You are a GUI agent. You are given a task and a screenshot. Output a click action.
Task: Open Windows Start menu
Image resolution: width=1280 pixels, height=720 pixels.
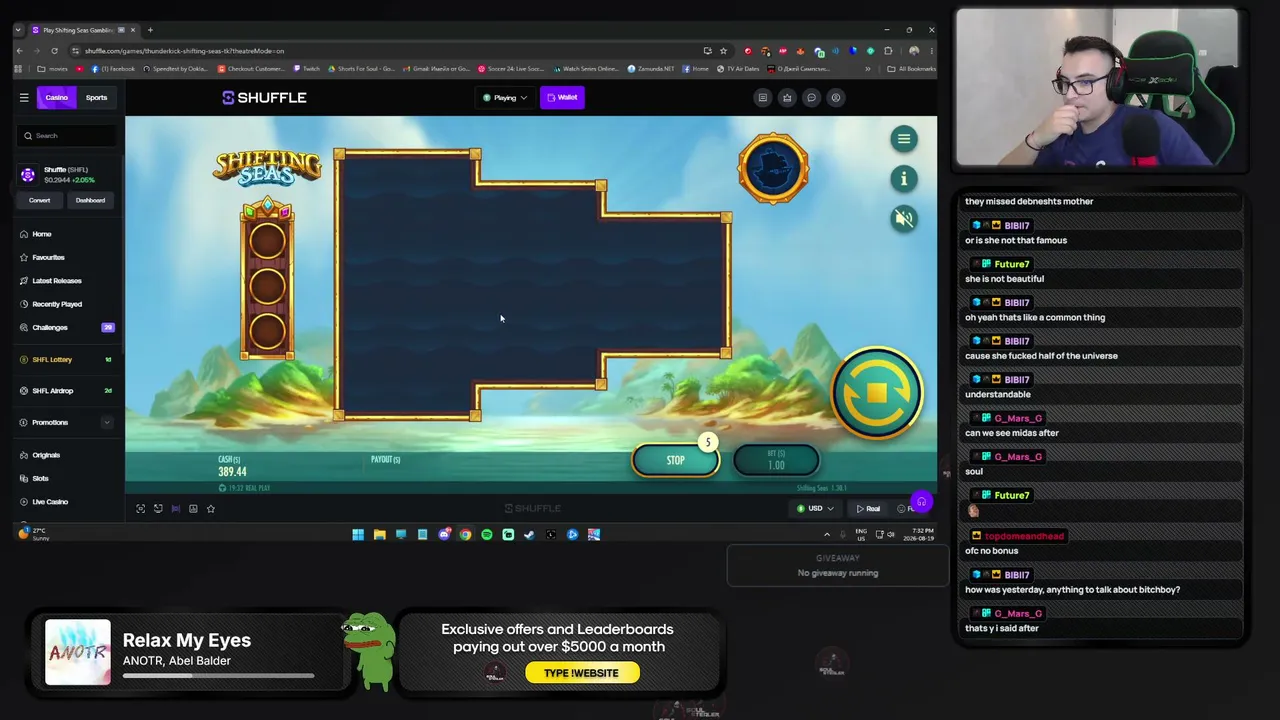pos(358,535)
